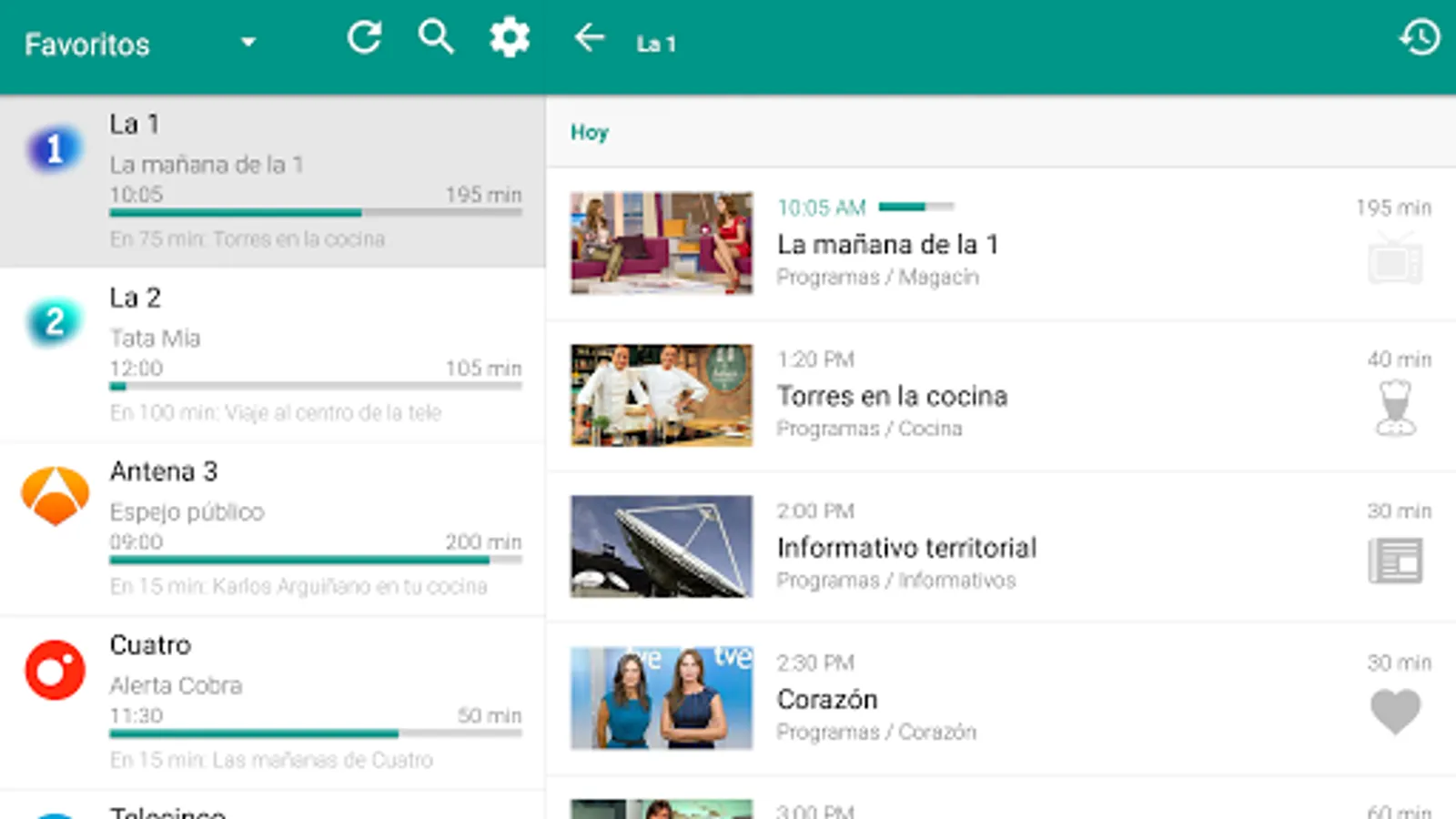Click 'Alerta Cobra' under Cuatro

click(x=176, y=685)
